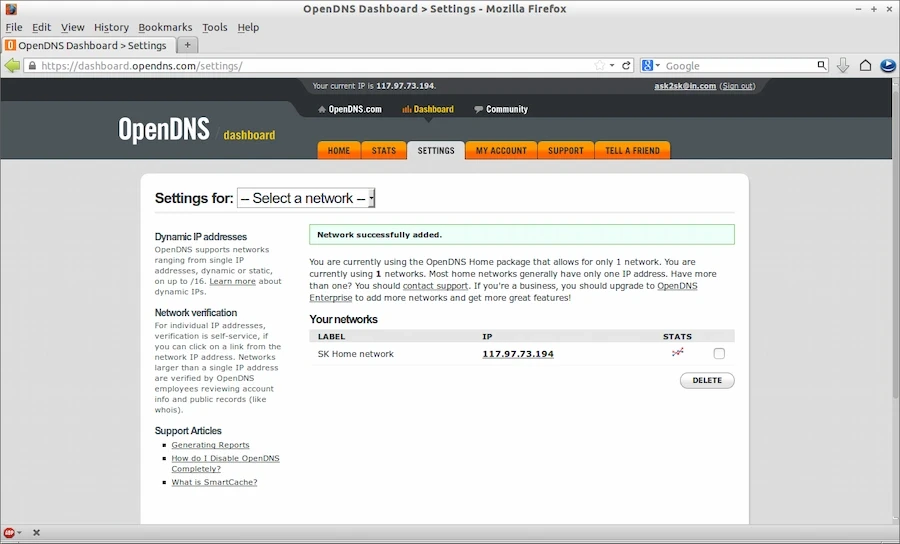Click the ask2sk@in.com account link
900x544 pixels.
tap(685, 86)
